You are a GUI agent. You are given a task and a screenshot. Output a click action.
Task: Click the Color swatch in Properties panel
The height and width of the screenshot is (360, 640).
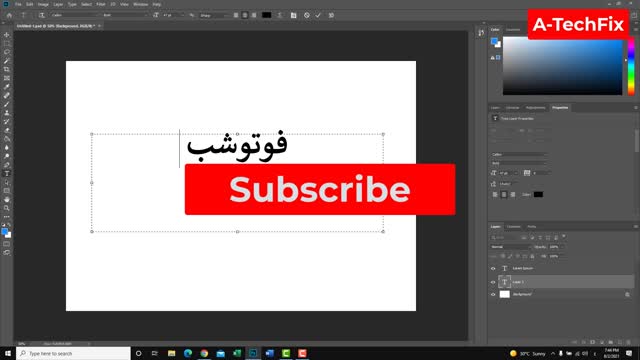[538, 195]
